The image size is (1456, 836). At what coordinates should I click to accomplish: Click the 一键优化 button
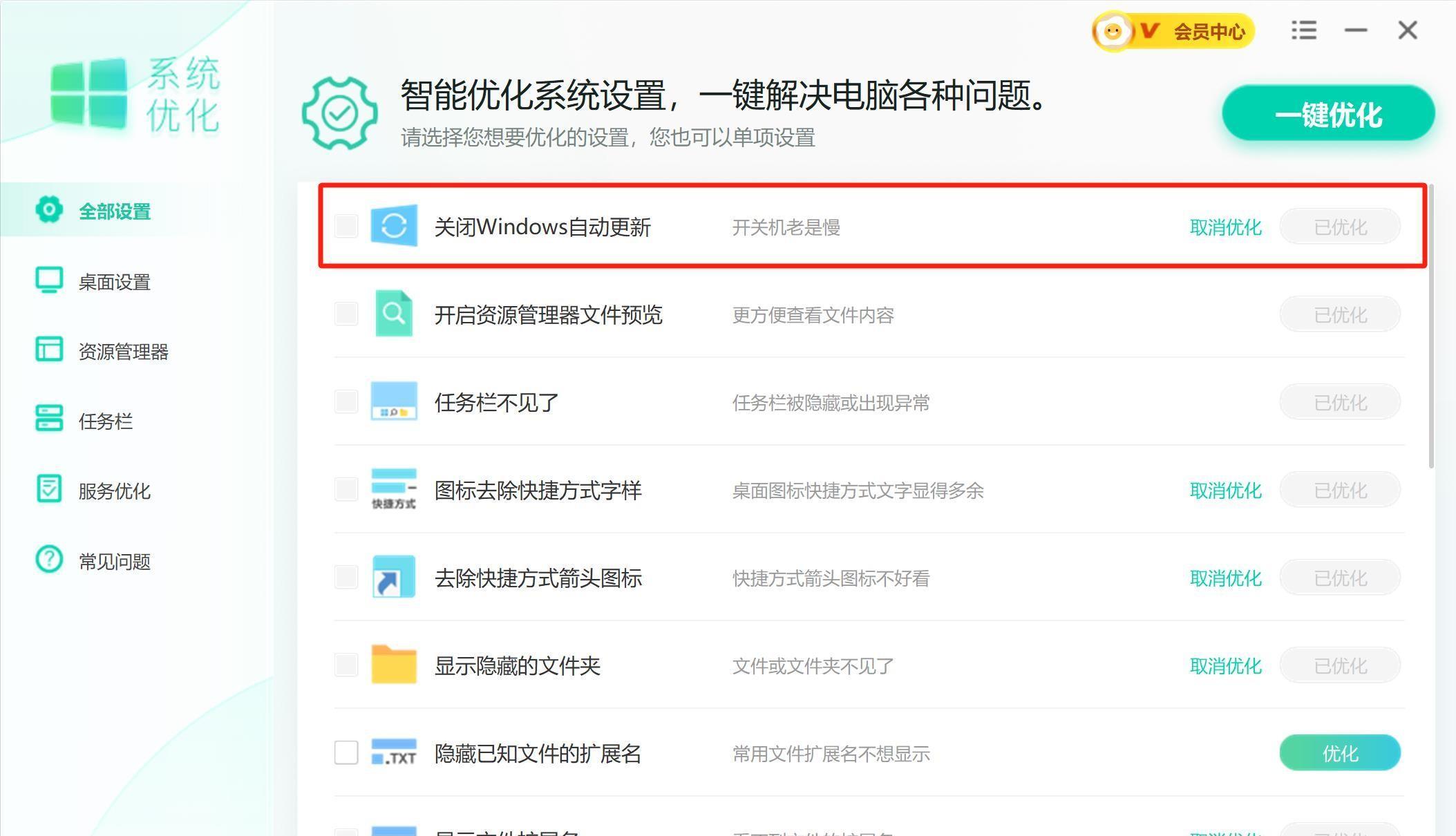click(x=1327, y=114)
